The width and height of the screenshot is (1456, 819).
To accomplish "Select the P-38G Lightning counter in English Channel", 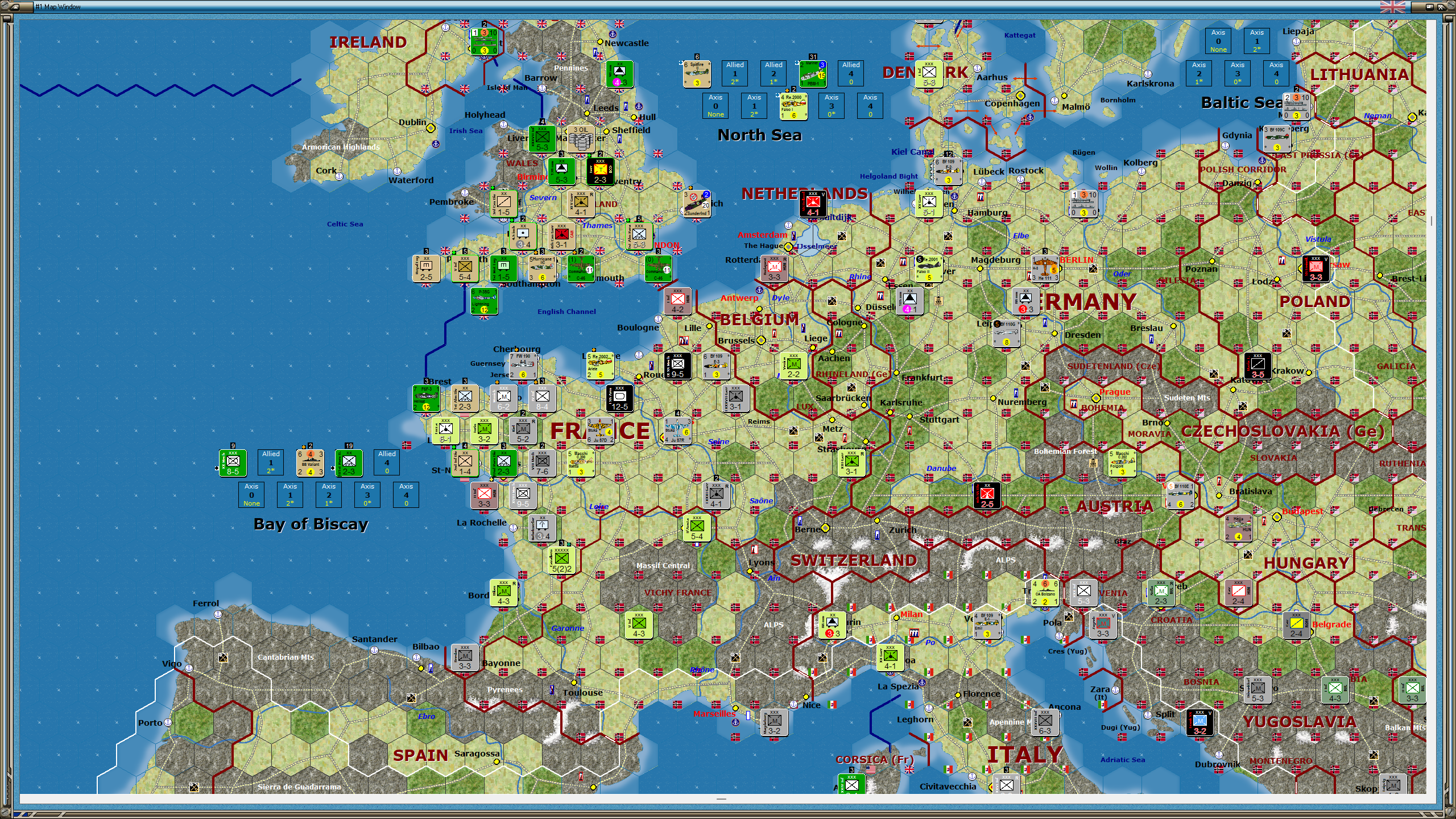I will pos(484,301).
